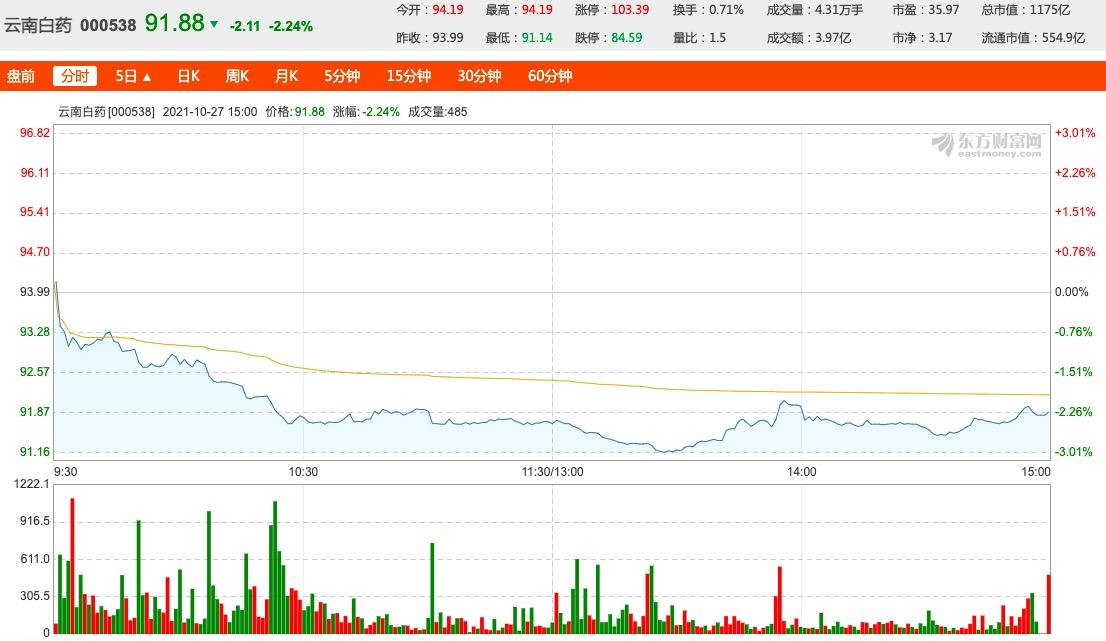Click the 96.82 price axis label

(x=35, y=133)
